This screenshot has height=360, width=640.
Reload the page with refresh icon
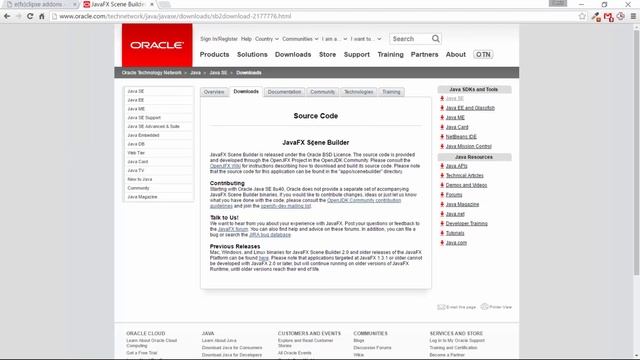pos(30,16)
